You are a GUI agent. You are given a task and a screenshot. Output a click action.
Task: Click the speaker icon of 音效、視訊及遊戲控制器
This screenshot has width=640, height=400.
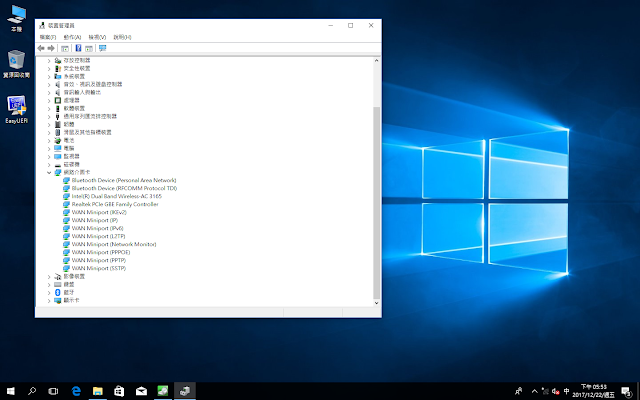58,84
